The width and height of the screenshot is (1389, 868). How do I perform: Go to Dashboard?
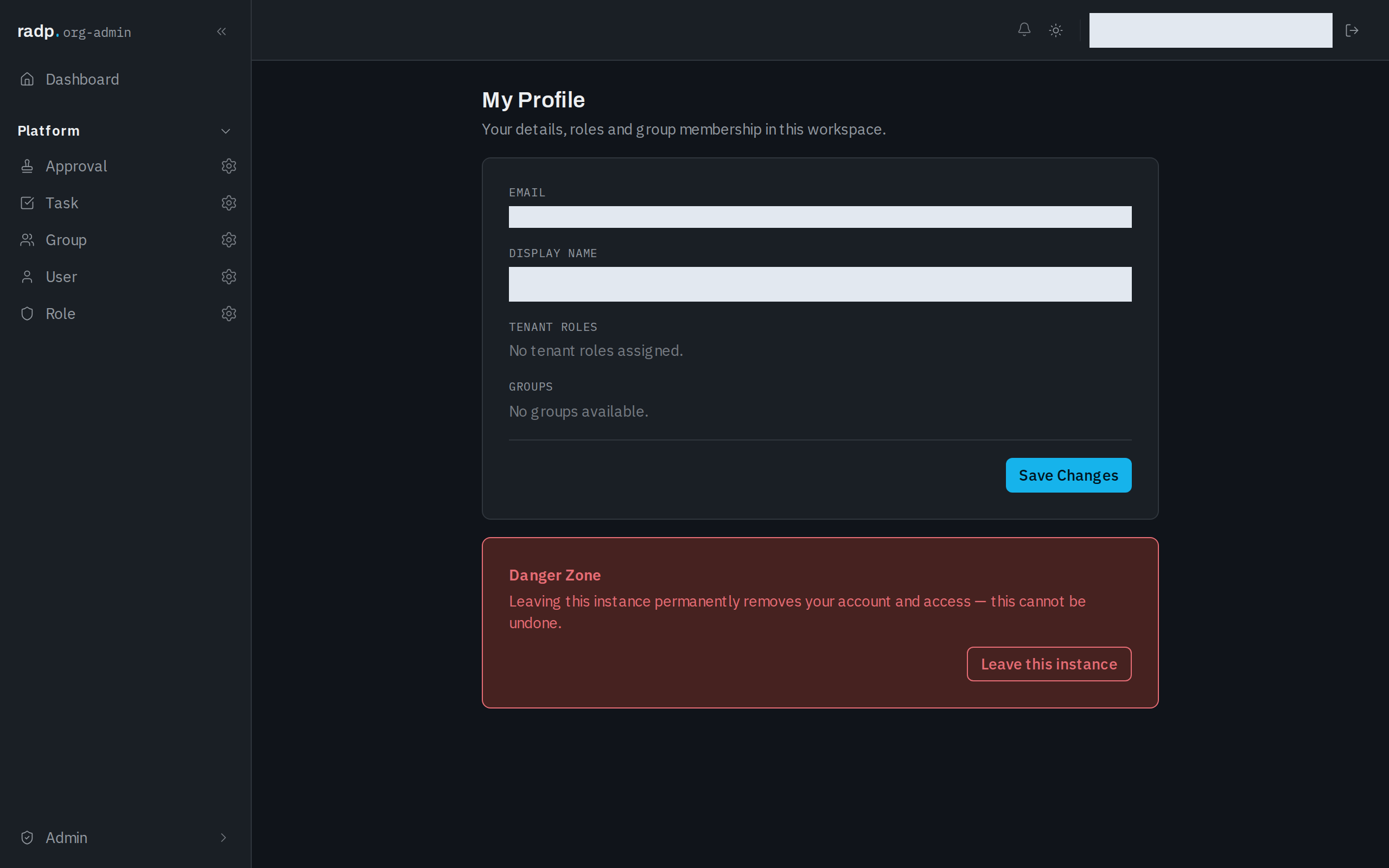(82, 79)
